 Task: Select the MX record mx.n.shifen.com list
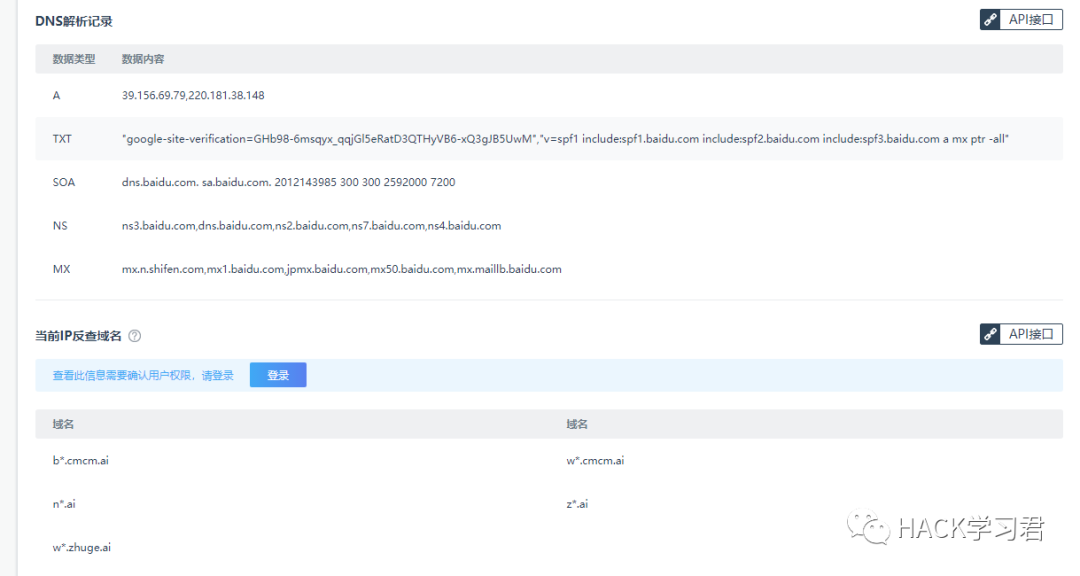342,269
